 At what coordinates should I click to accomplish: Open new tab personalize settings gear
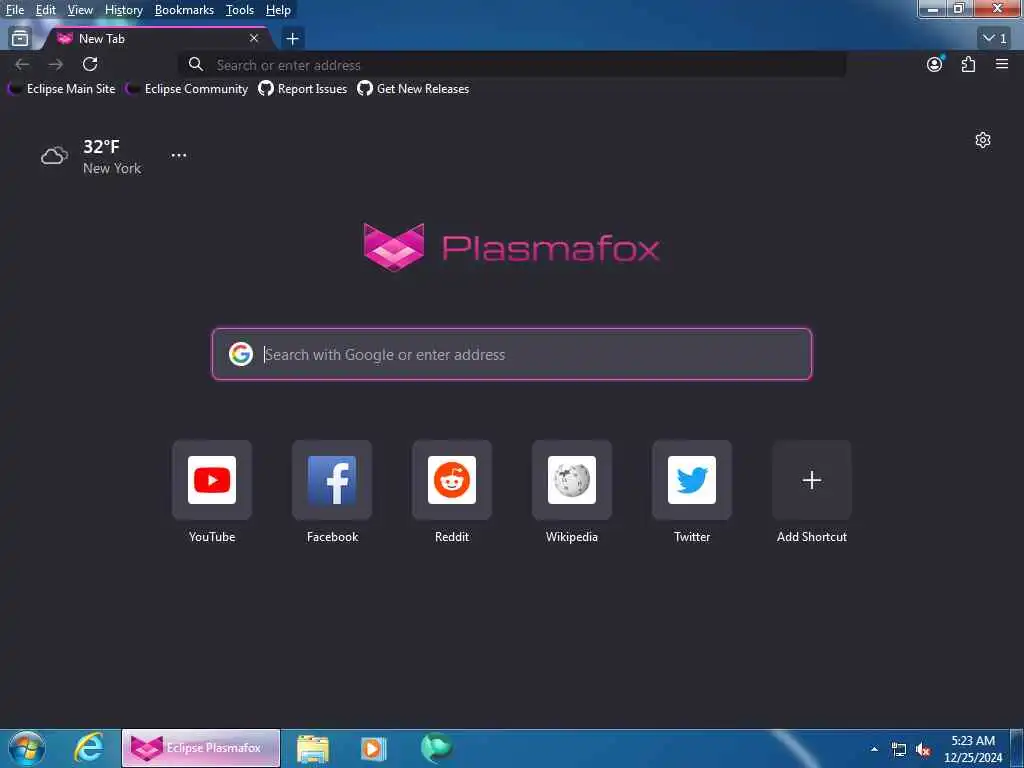point(983,140)
